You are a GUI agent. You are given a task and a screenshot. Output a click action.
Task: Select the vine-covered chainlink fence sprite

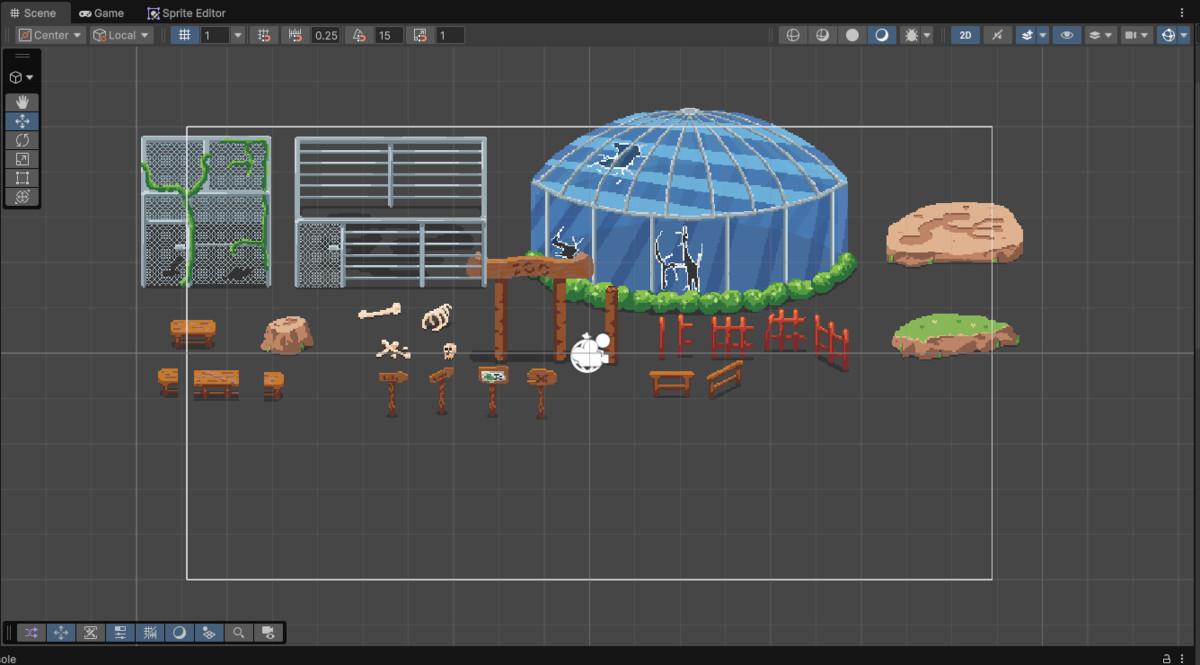coord(206,211)
